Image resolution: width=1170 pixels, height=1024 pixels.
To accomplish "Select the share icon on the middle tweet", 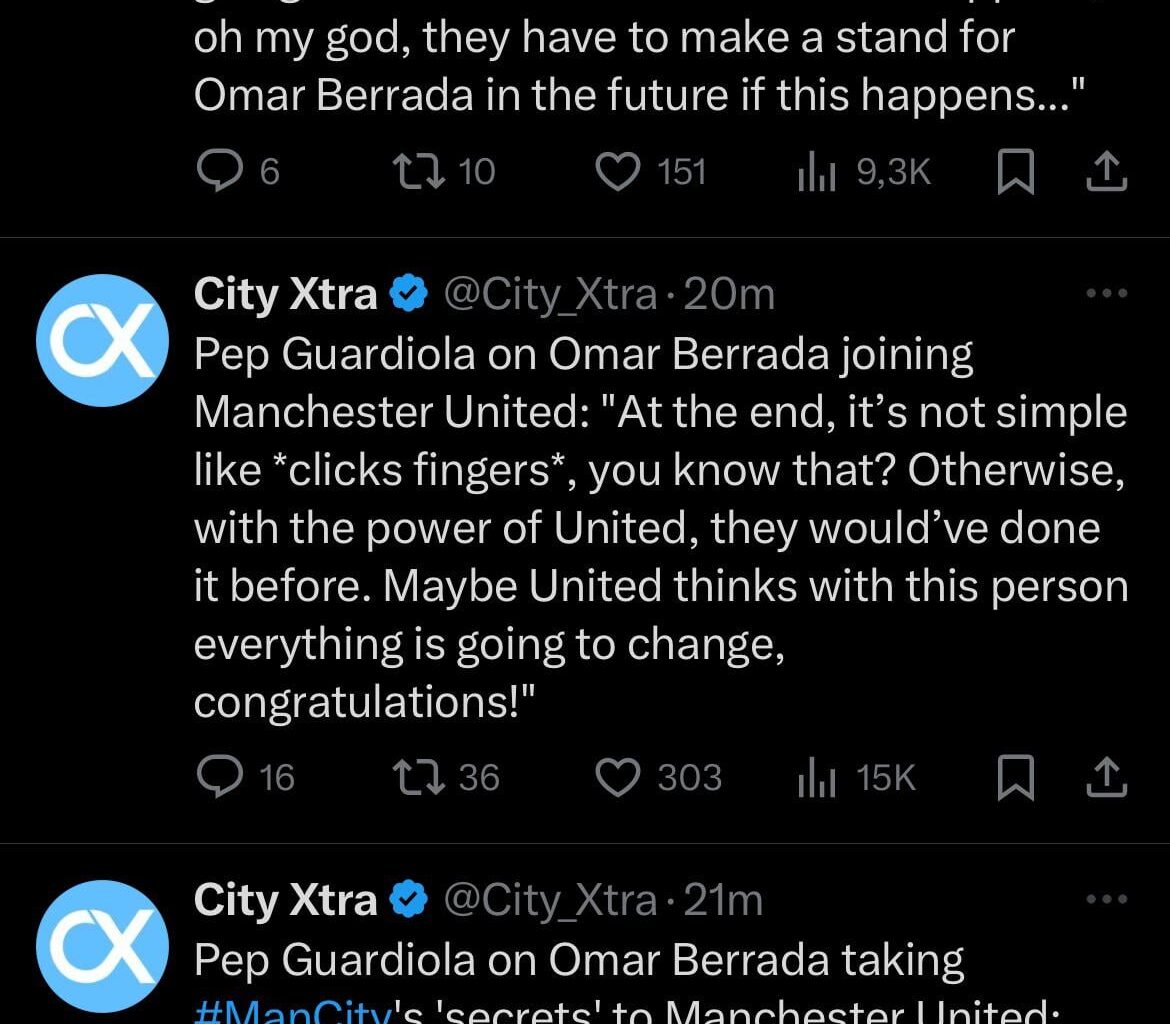I will pos(1106,777).
